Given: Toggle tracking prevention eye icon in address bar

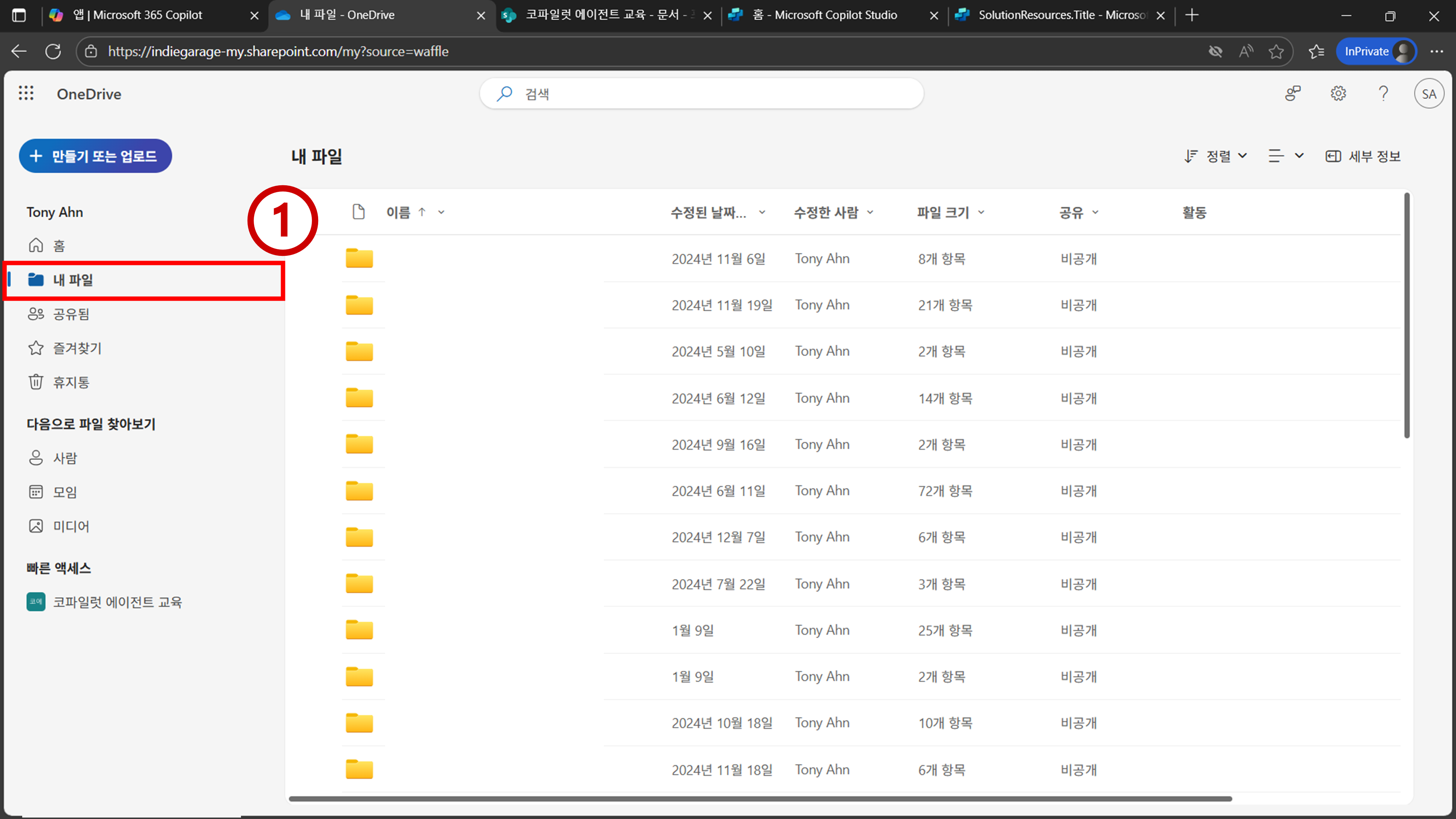Looking at the screenshot, I should (1215, 51).
